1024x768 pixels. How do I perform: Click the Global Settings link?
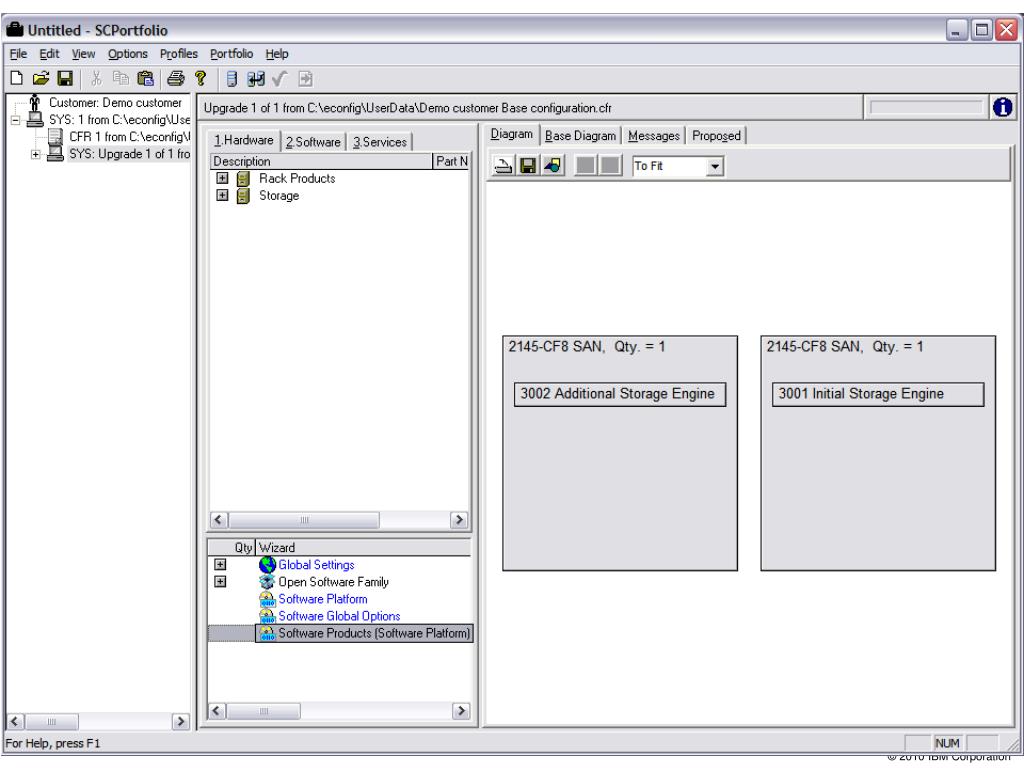(316, 565)
